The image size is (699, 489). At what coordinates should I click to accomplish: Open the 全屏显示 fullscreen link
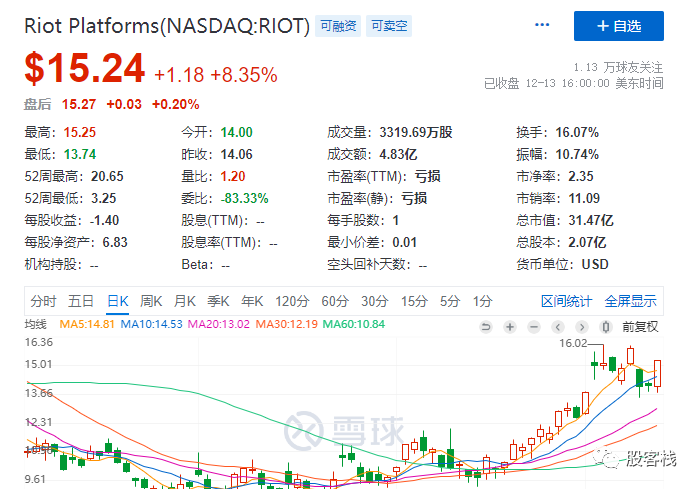pyautogui.click(x=630, y=301)
